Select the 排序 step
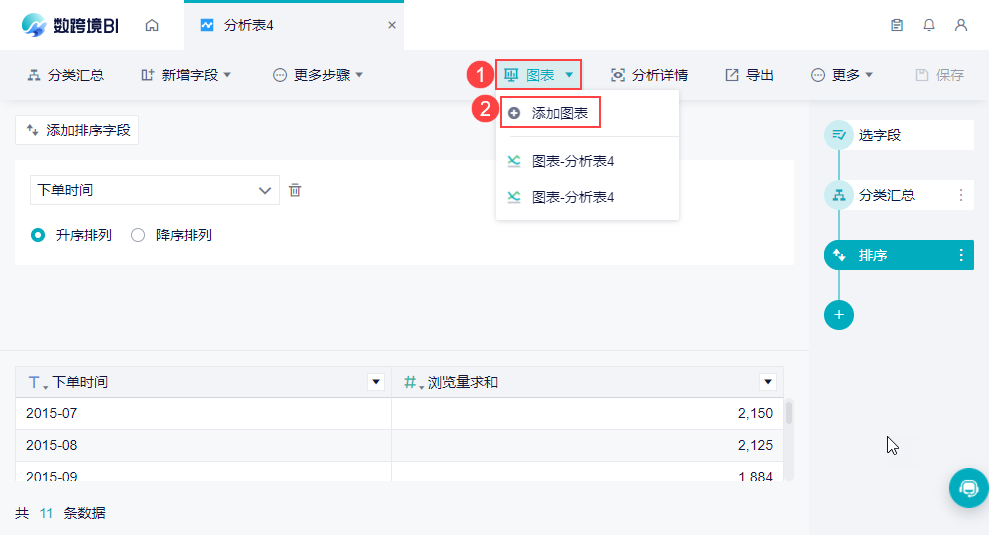The width and height of the screenshot is (989, 535). pos(899,255)
